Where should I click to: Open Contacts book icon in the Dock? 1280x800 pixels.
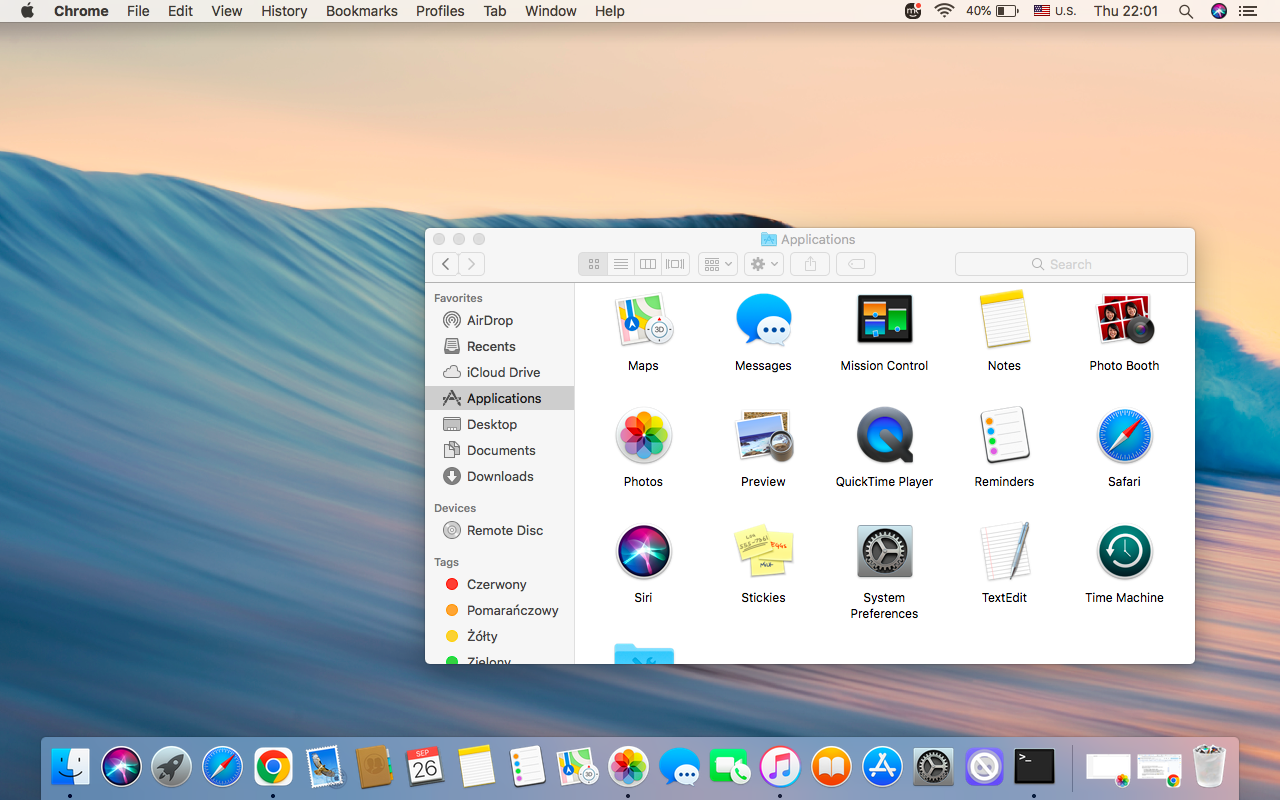click(374, 767)
